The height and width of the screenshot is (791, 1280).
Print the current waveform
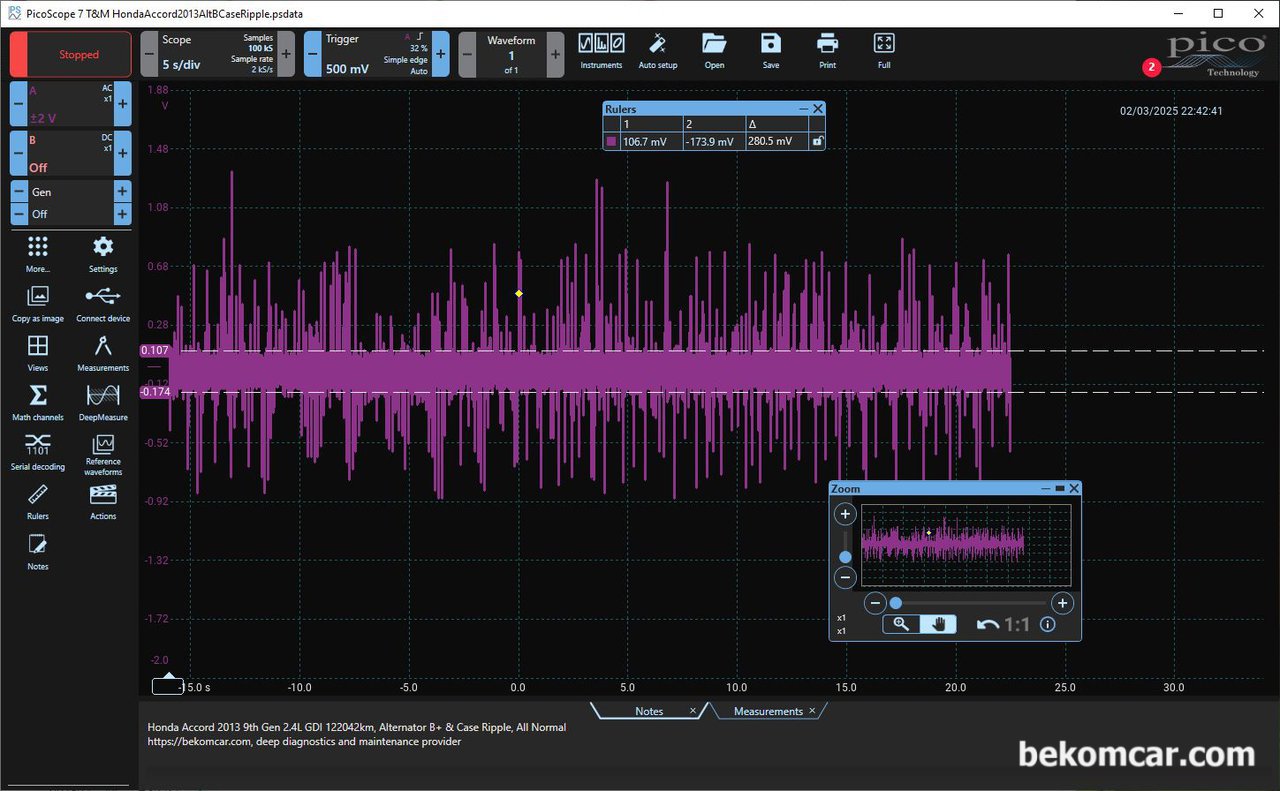(x=827, y=51)
